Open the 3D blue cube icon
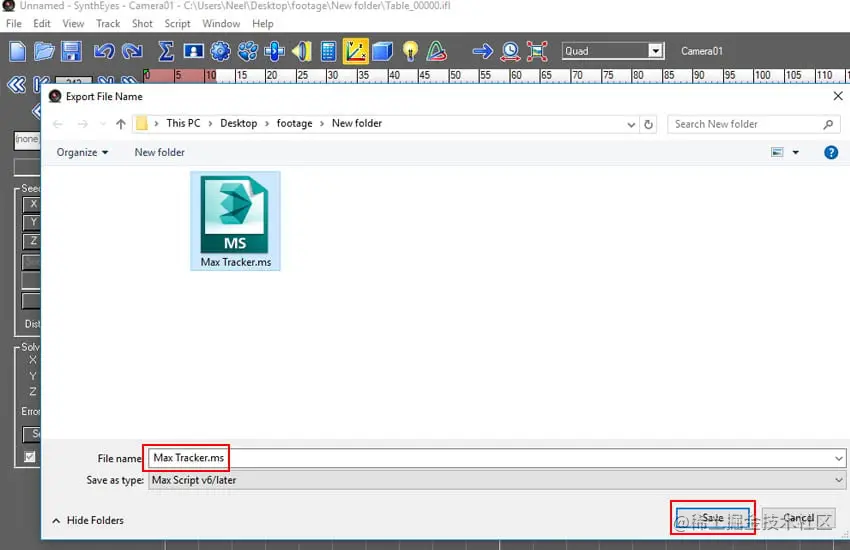850x550 pixels. click(383, 51)
